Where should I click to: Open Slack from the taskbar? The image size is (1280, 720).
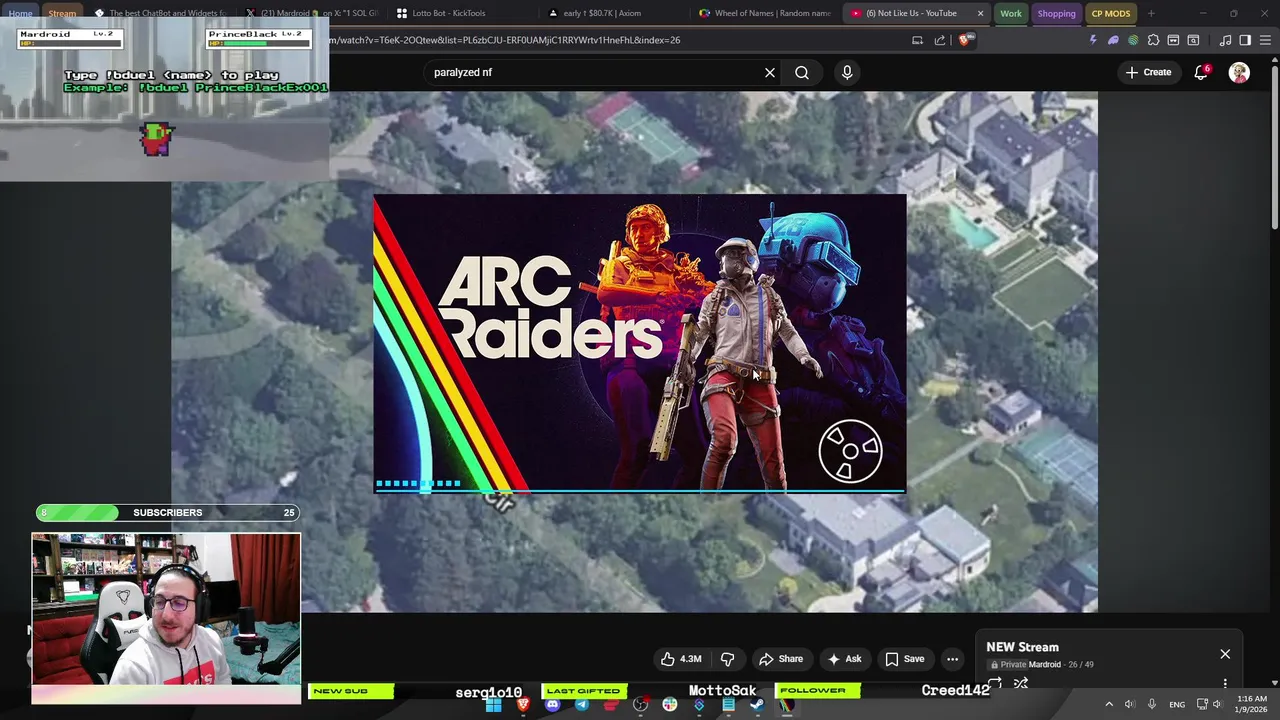[670, 704]
